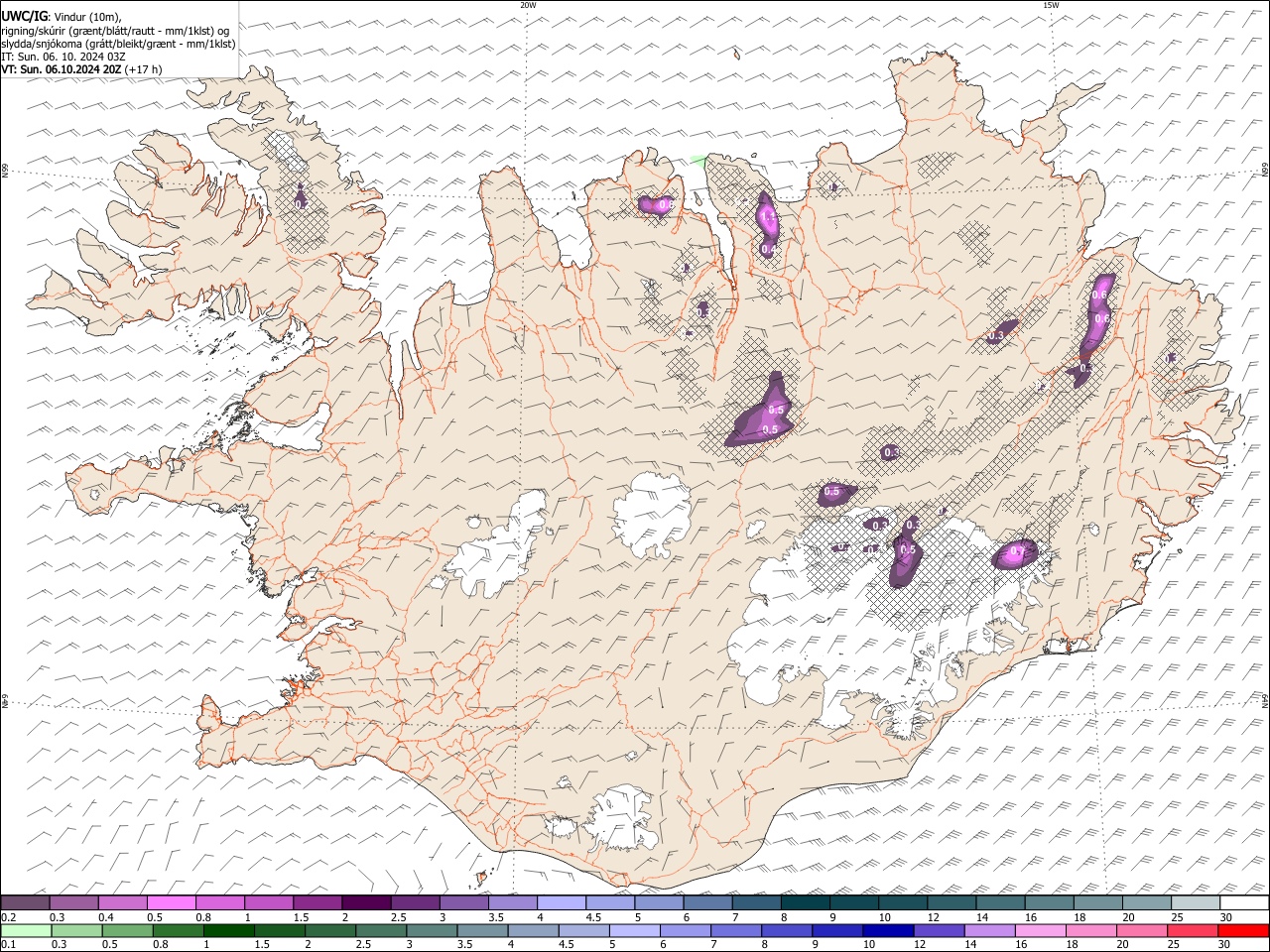1270x952 pixels.
Task: Pick the 0.5–0.8 medium green swatch, lower legend
Action: click(x=127, y=930)
